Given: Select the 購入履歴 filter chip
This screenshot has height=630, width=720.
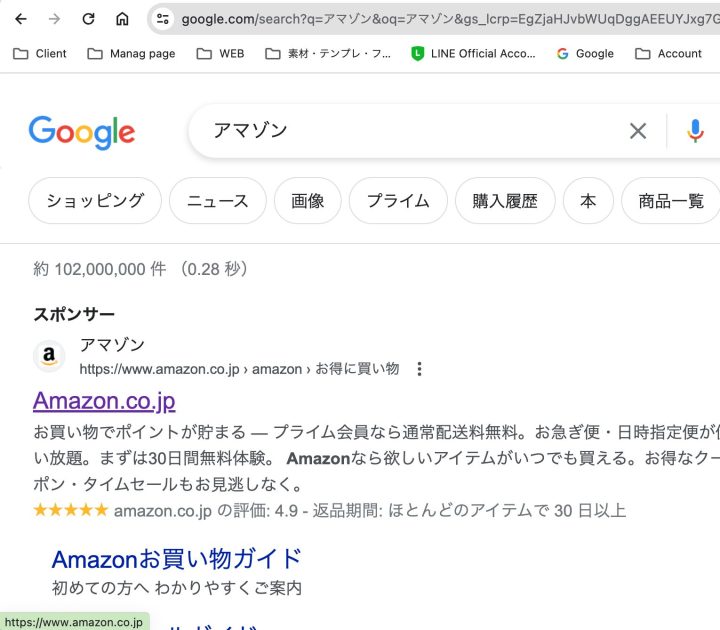Looking at the screenshot, I should click(505, 201).
